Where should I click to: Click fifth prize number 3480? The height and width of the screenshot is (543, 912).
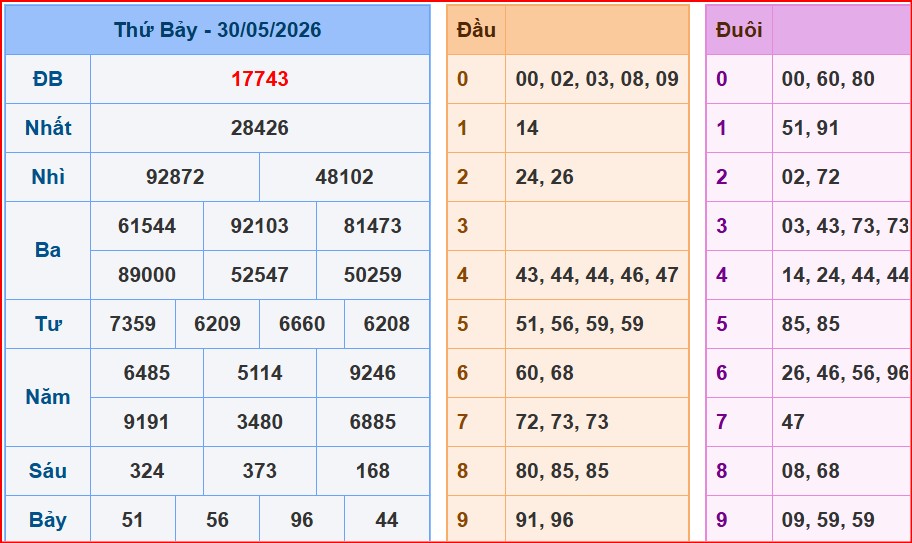coord(259,421)
